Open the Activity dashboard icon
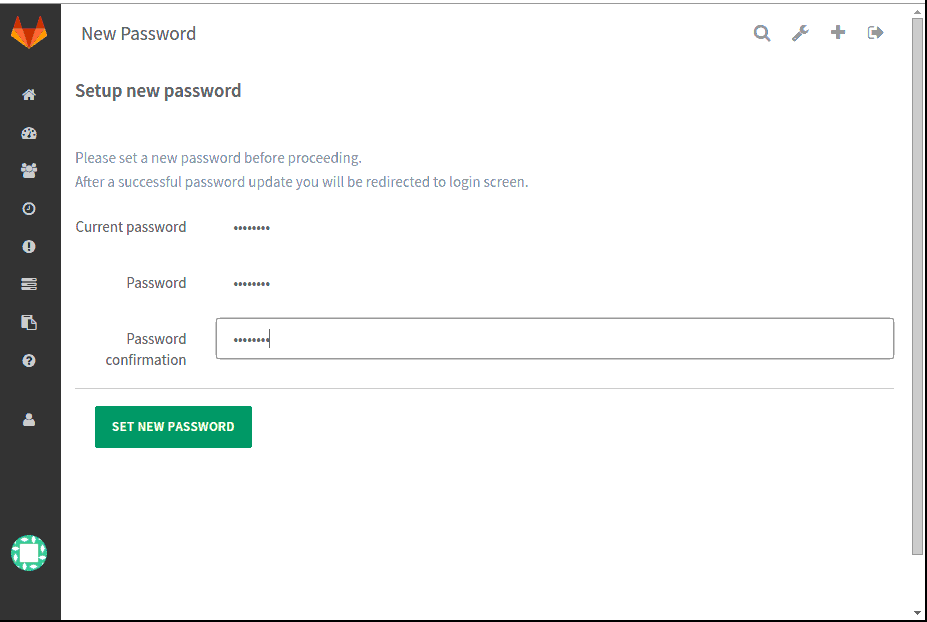This screenshot has width=927, height=622. click(x=29, y=132)
